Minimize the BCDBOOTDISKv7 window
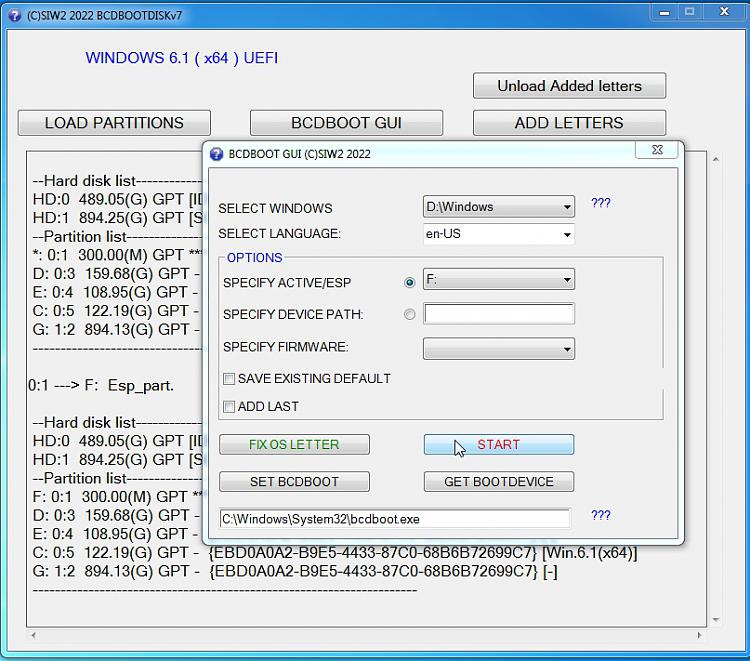The width and height of the screenshot is (750, 661). [x=664, y=12]
